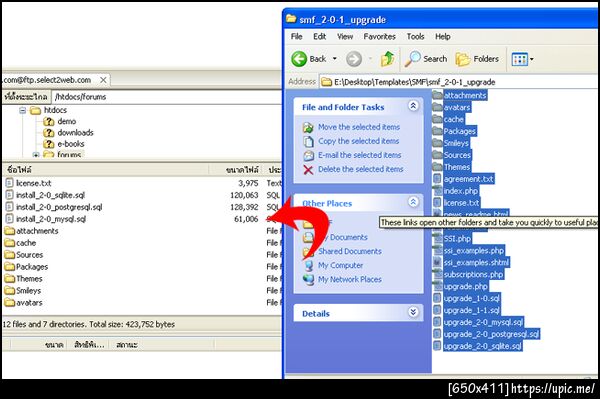
Task: Click the My Network Places globe icon
Action: pyautogui.click(x=308, y=280)
